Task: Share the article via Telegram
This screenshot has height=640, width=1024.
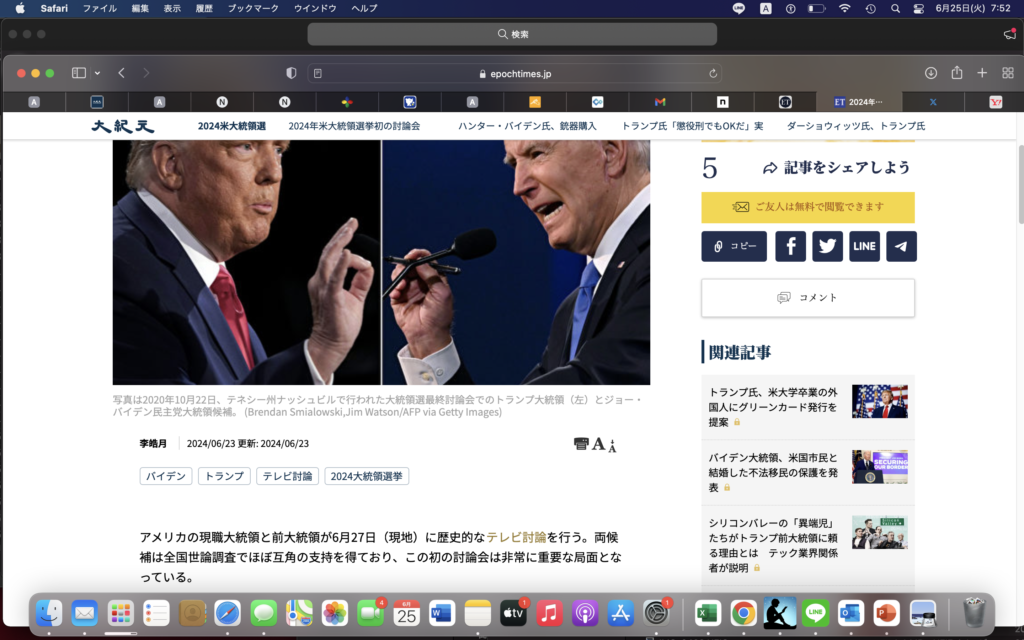Action: click(x=901, y=246)
